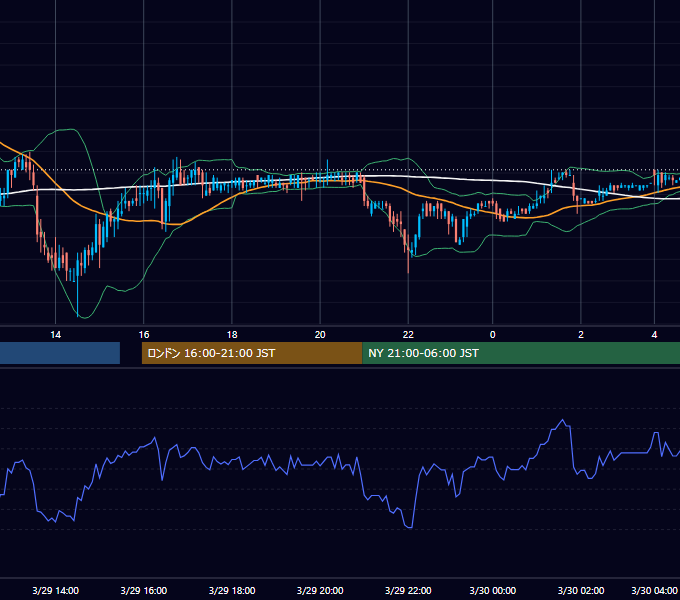Click the blue session bar left of ロンドン
680x600 pixels.
tap(60, 353)
